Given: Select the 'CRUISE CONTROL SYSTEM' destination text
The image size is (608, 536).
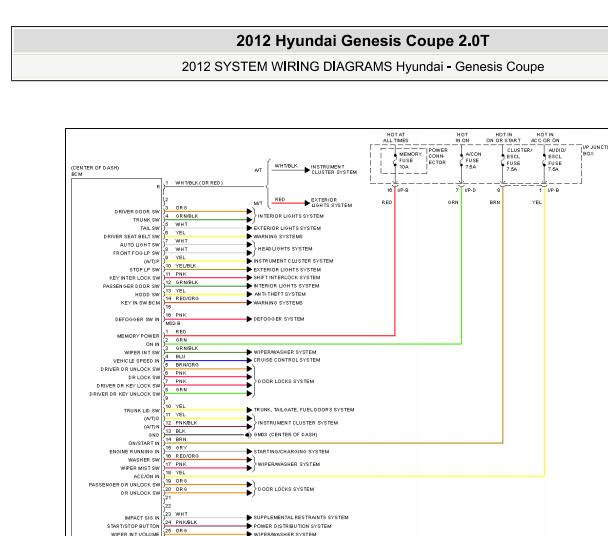Looking at the screenshot, I should pos(287,360).
